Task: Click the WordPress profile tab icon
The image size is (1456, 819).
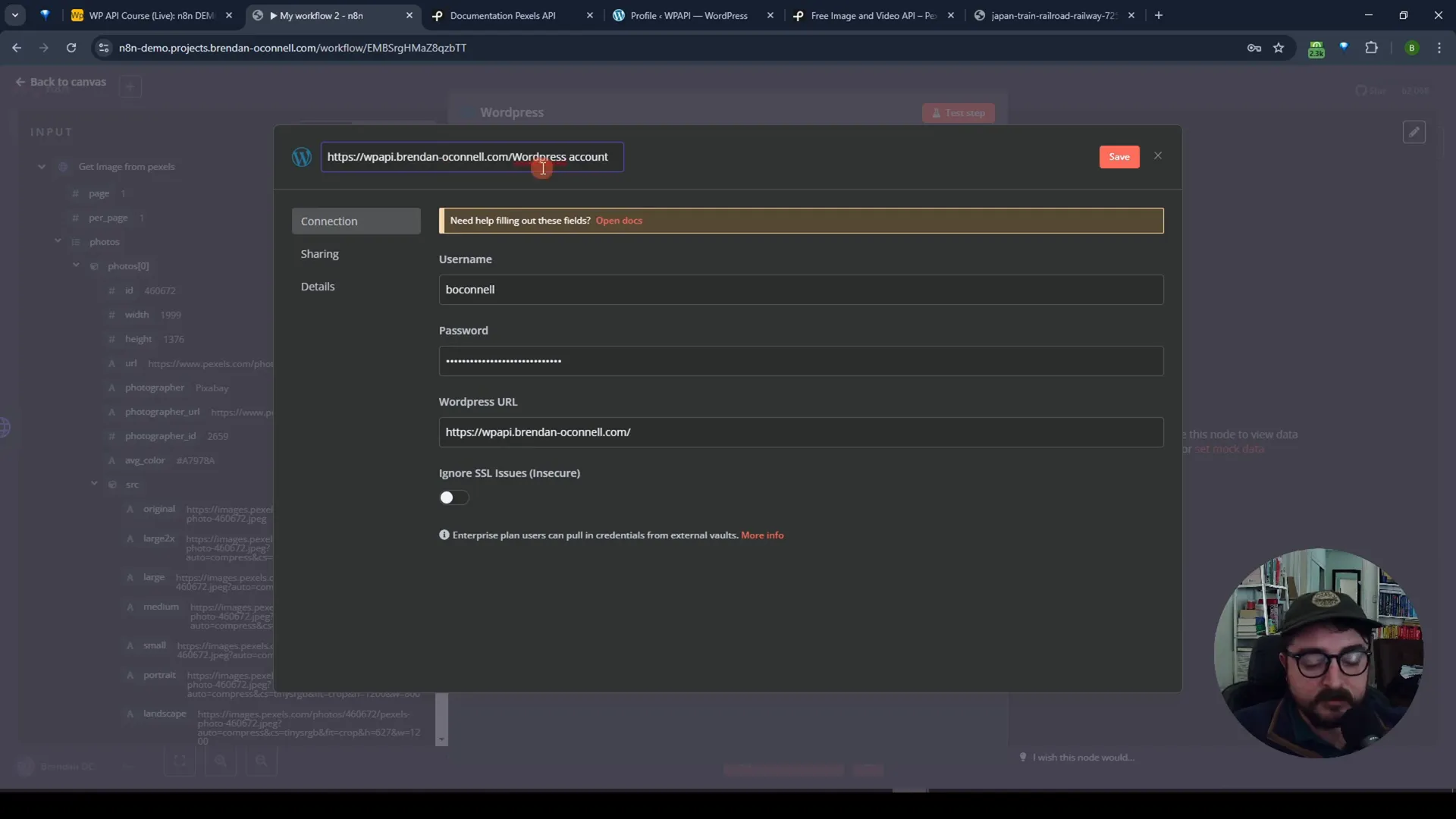Action: pyautogui.click(x=620, y=15)
